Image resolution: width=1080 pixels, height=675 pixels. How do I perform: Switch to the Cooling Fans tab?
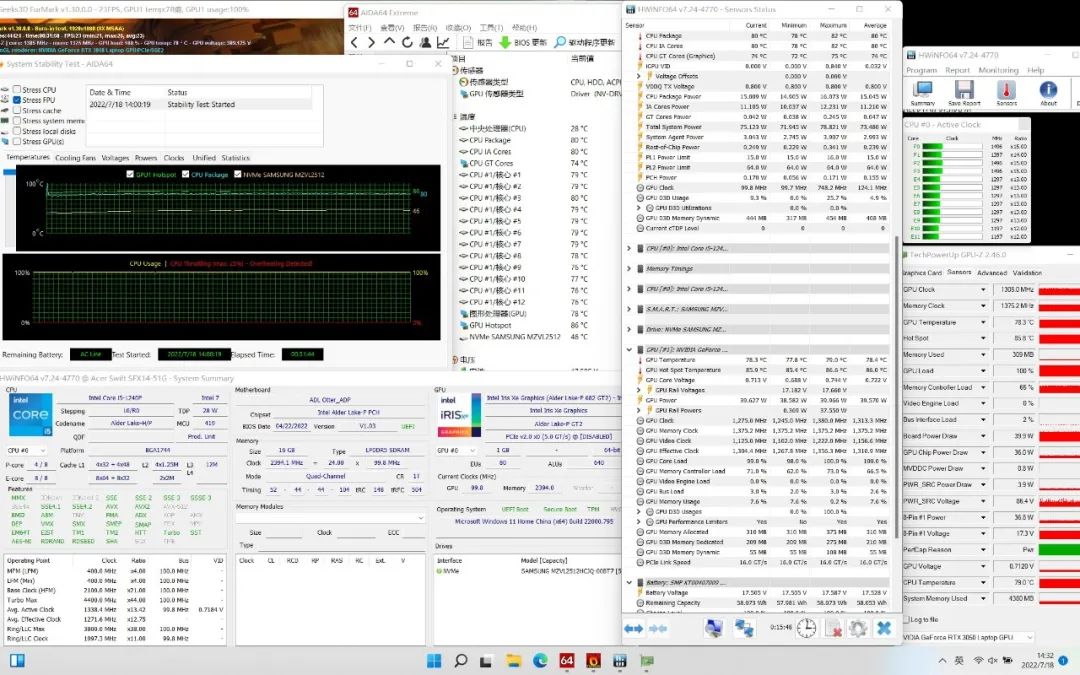(x=75, y=158)
